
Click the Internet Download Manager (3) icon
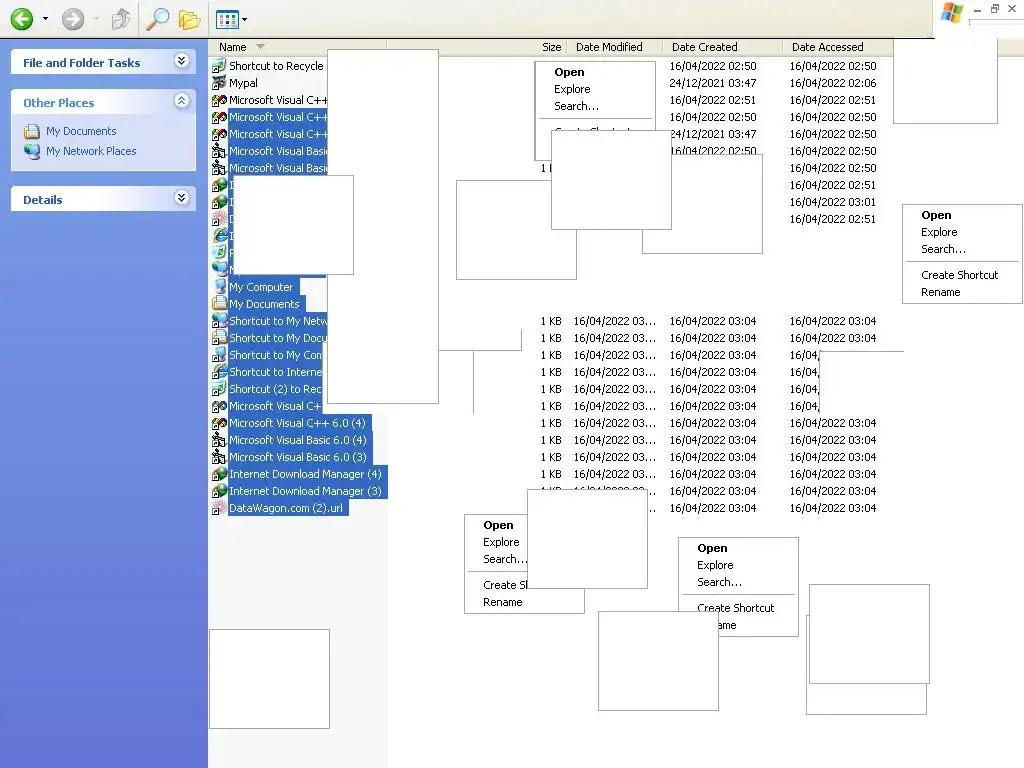(219, 490)
